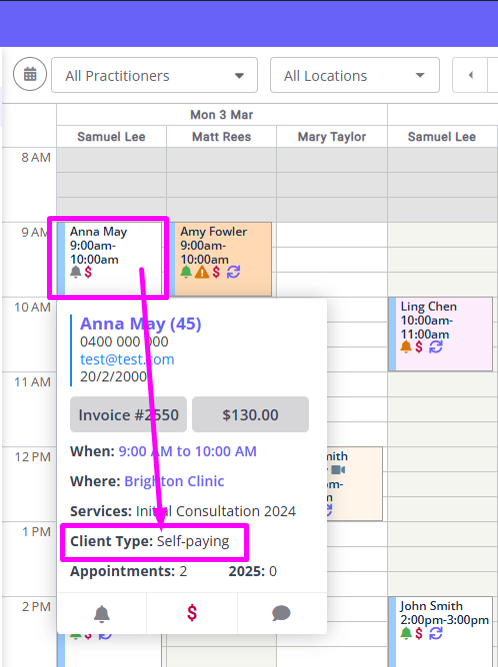Expand the All Practitioners dropdown
This screenshot has height=667, width=498.
click(154, 75)
